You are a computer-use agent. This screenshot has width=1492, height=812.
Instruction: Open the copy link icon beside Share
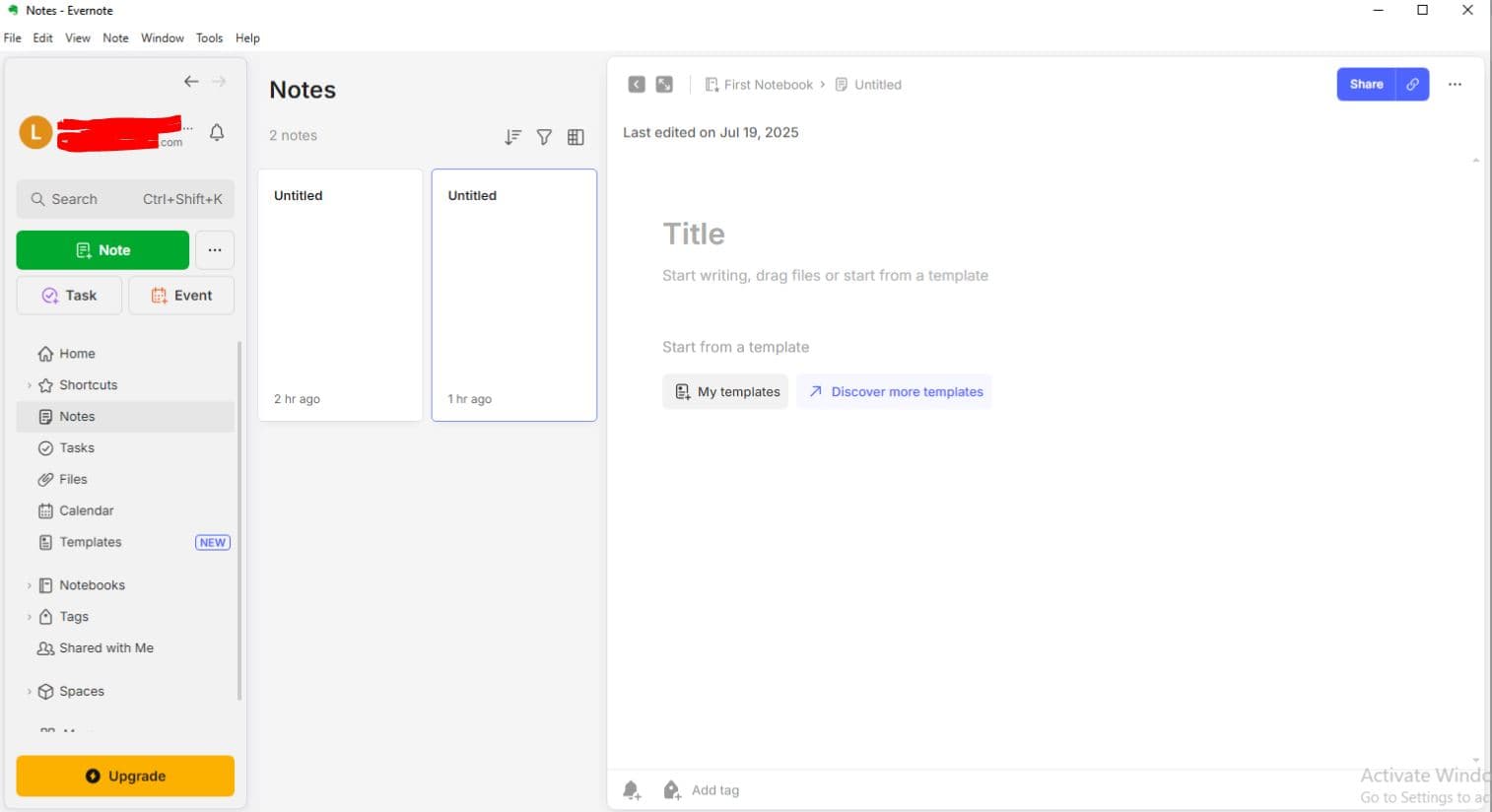pyautogui.click(x=1412, y=84)
